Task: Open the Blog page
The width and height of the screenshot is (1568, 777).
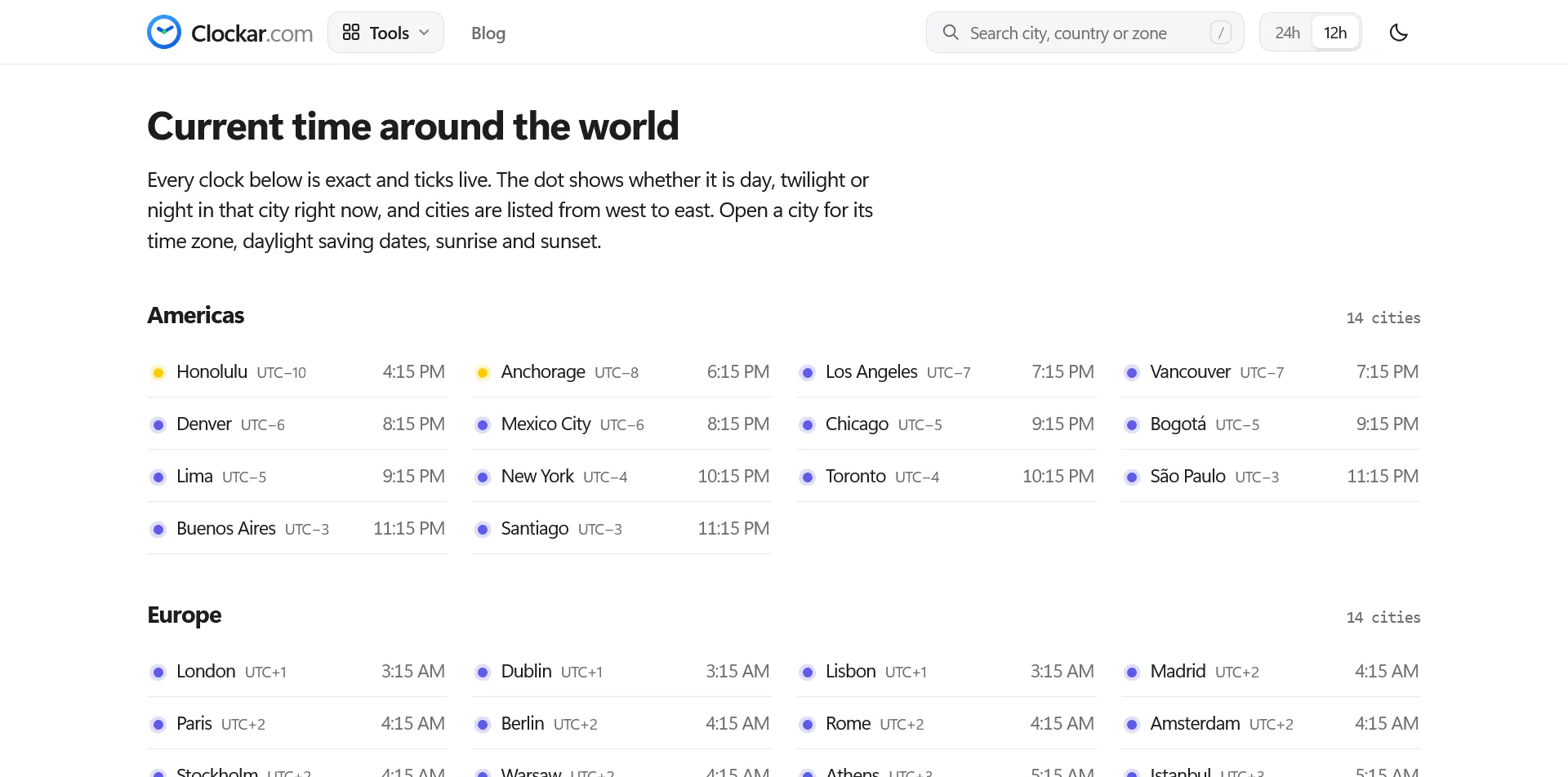Action: click(488, 33)
